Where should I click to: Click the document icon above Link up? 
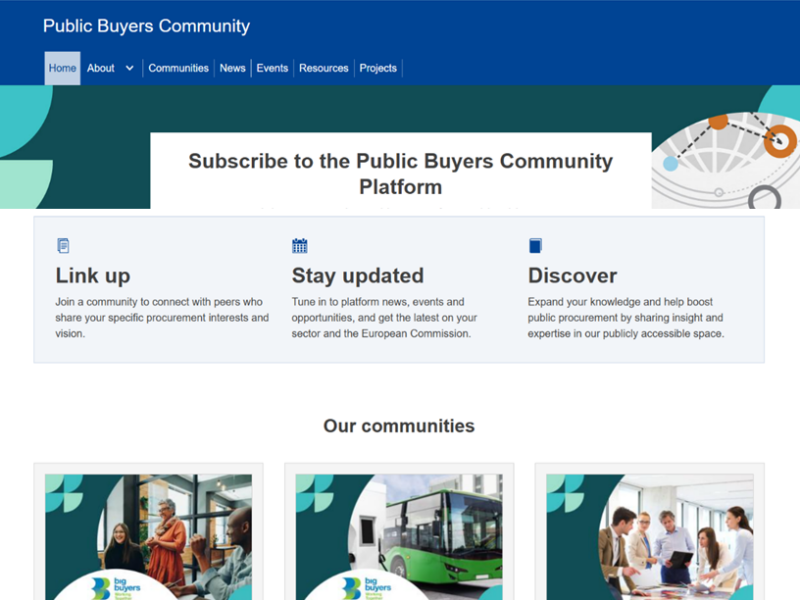click(64, 246)
